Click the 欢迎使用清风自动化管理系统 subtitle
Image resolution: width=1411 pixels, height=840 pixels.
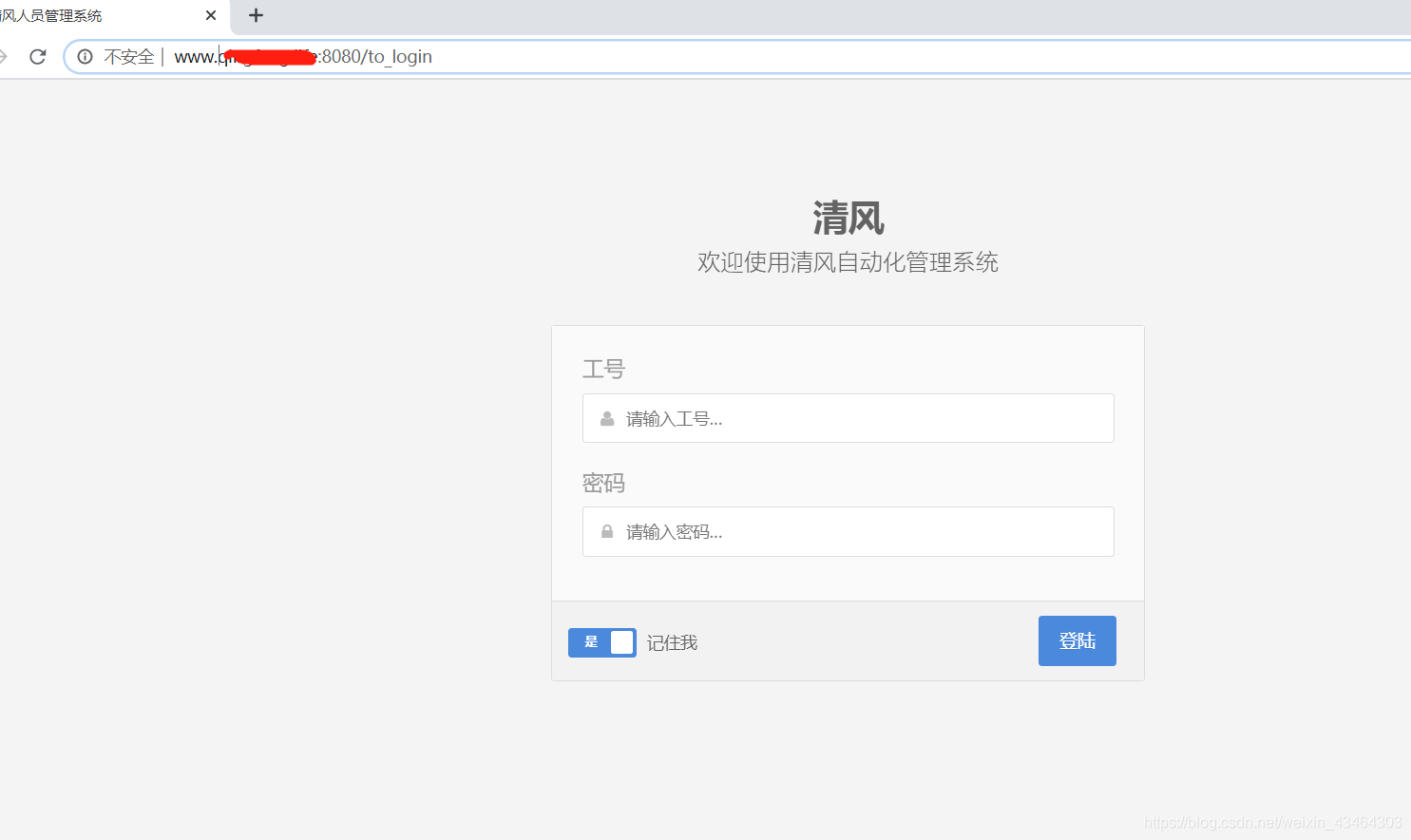click(848, 262)
